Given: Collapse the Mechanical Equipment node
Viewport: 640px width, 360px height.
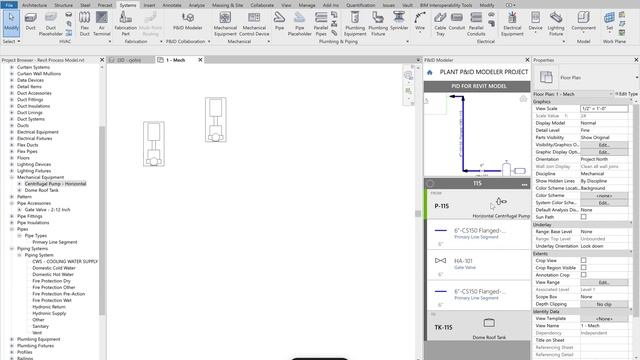Looking at the screenshot, I should point(11,177).
